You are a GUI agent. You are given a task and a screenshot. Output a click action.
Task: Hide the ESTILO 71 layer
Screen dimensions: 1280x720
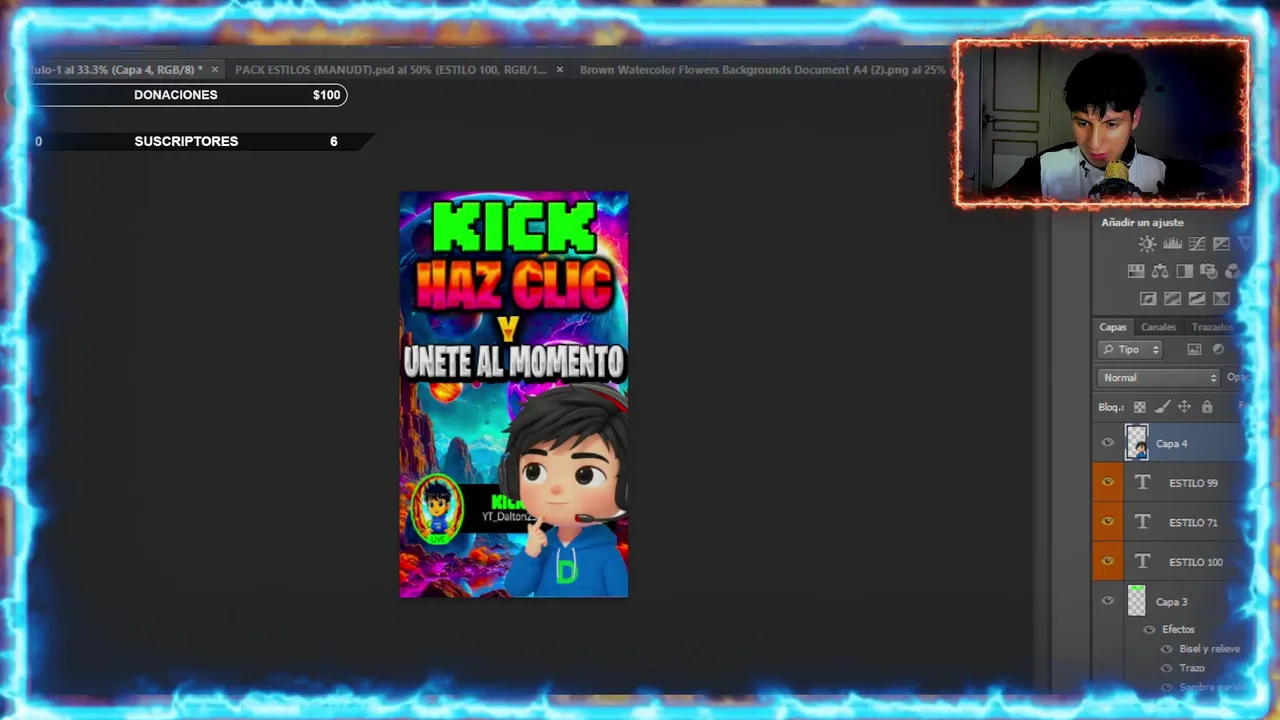1107,522
